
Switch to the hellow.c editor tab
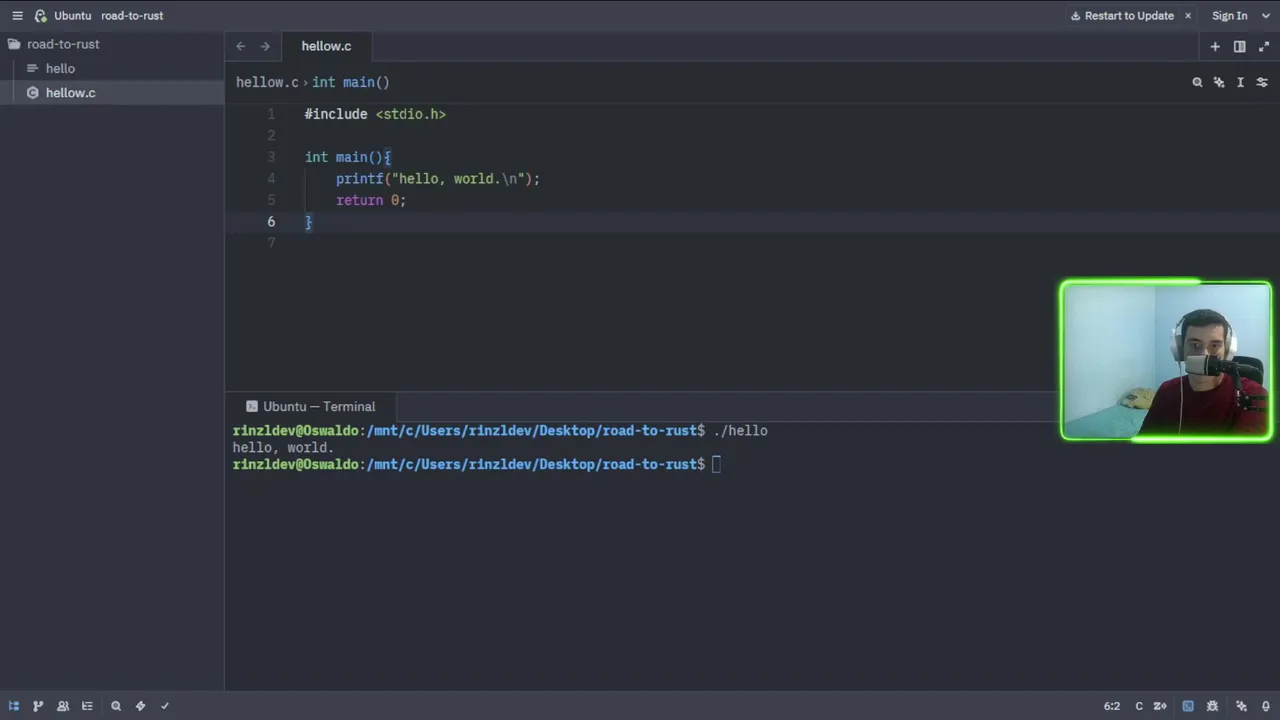coord(326,46)
